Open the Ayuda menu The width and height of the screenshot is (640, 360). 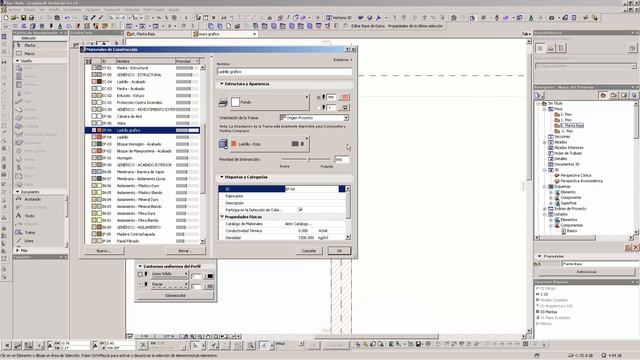[174, 9]
